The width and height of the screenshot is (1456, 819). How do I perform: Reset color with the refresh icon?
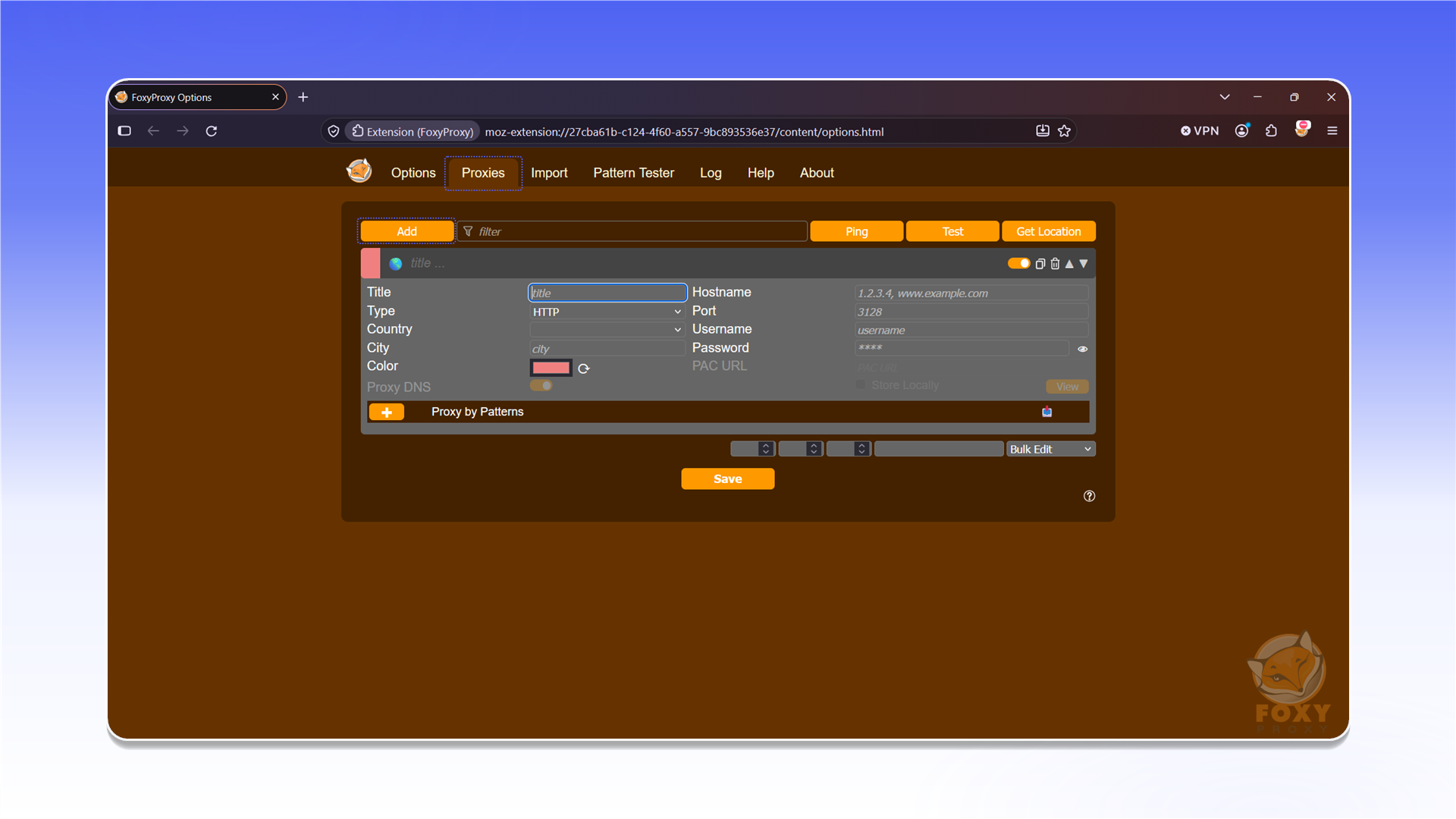pyautogui.click(x=584, y=369)
